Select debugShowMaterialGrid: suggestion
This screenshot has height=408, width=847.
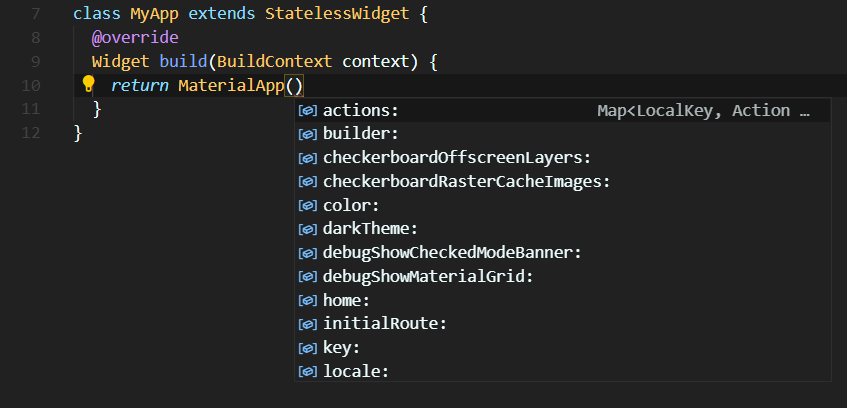point(562,277)
